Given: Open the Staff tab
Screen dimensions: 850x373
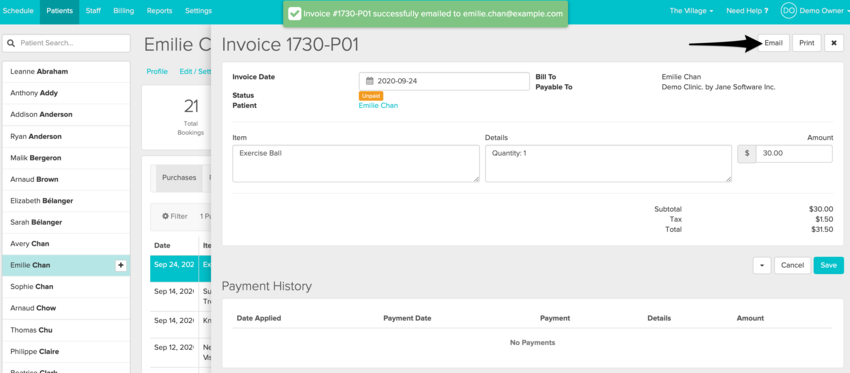Looking at the screenshot, I should [93, 11].
